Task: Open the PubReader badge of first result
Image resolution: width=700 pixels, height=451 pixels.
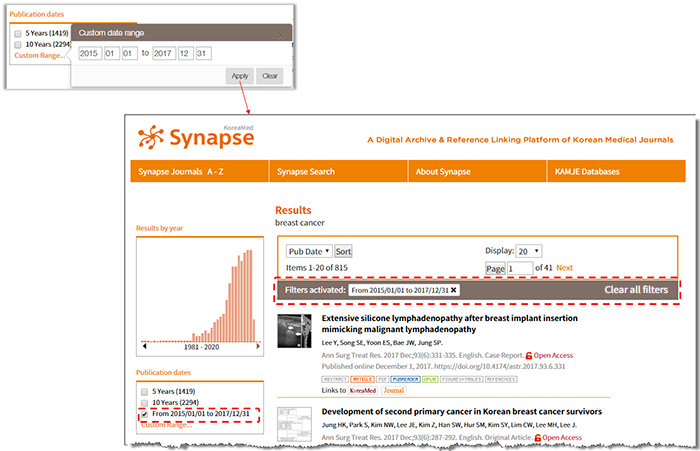Action: [x=405, y=379]
